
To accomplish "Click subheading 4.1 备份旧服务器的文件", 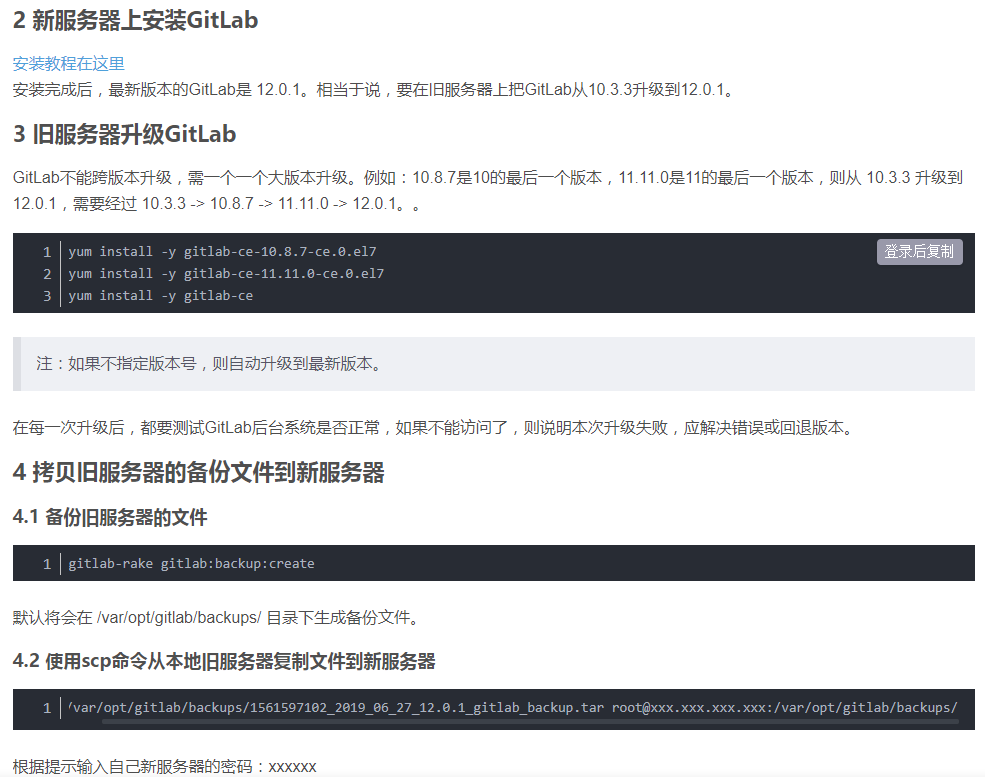I will (110, 516).
